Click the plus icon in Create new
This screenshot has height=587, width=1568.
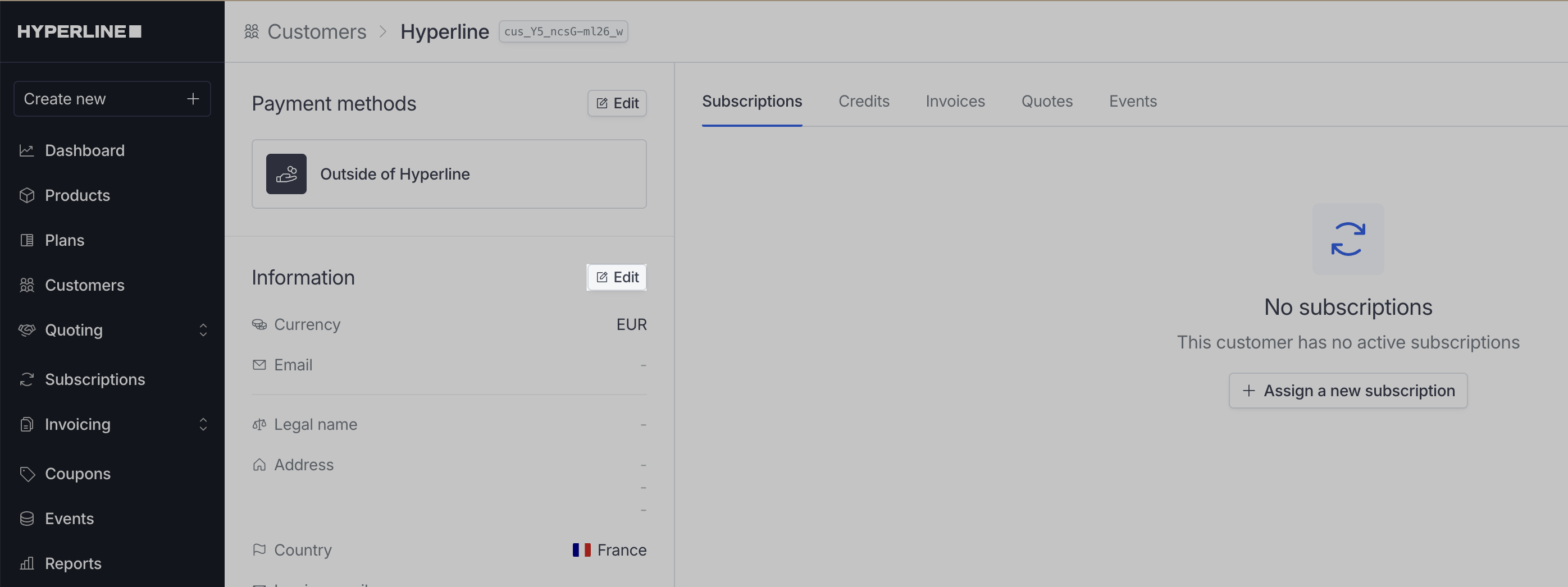(193, 99)
